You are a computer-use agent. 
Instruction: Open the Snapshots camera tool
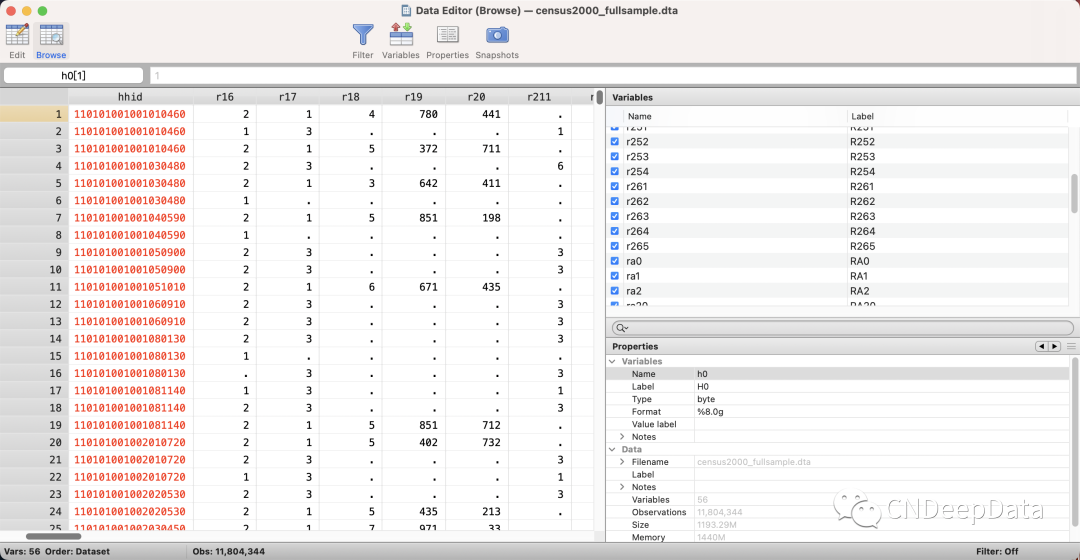[497, 34]
